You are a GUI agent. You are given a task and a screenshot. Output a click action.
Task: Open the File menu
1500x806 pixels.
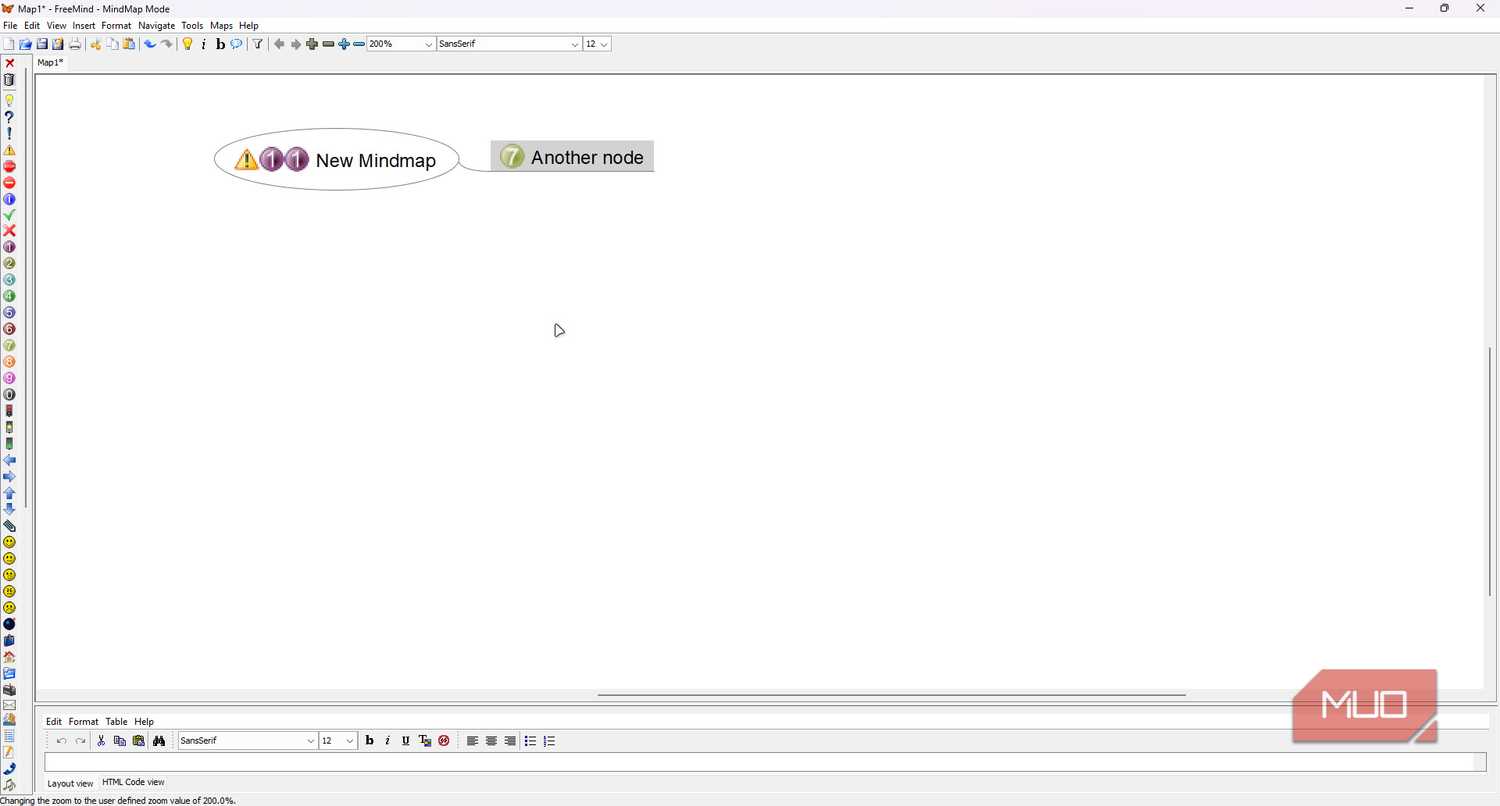tap(10, 25)
